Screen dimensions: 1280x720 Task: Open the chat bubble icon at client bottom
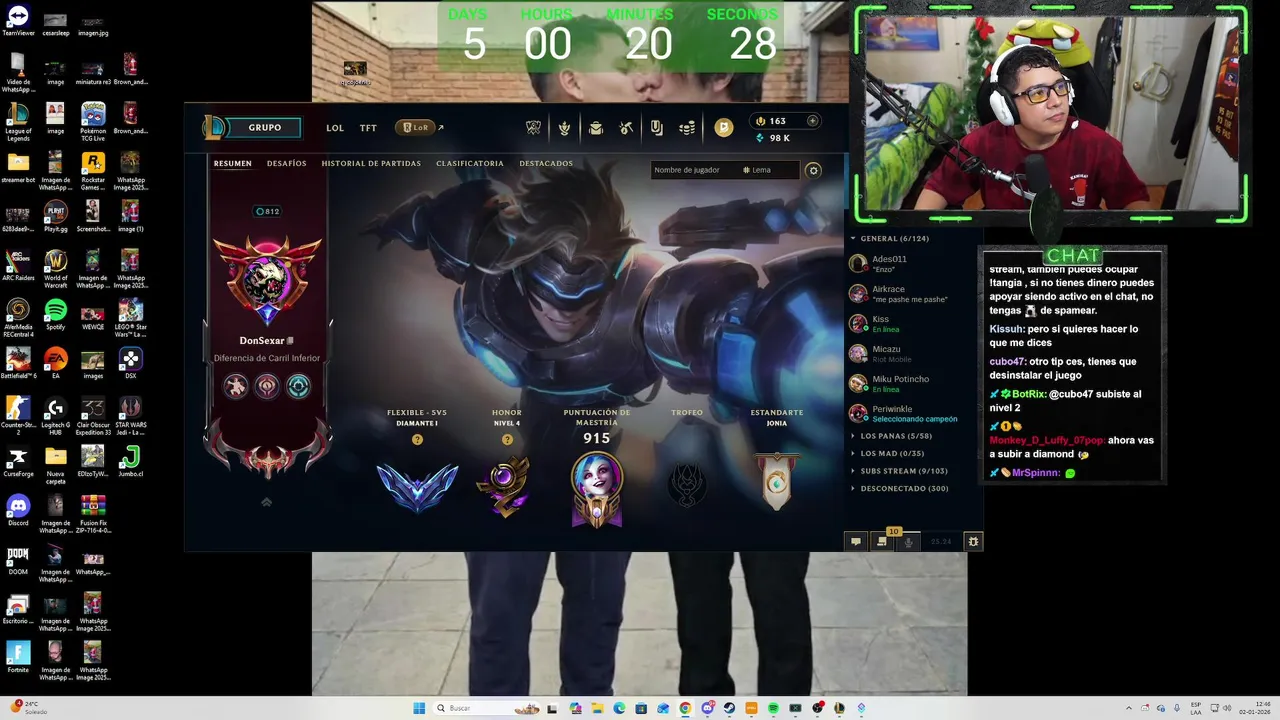pos(855,541)
